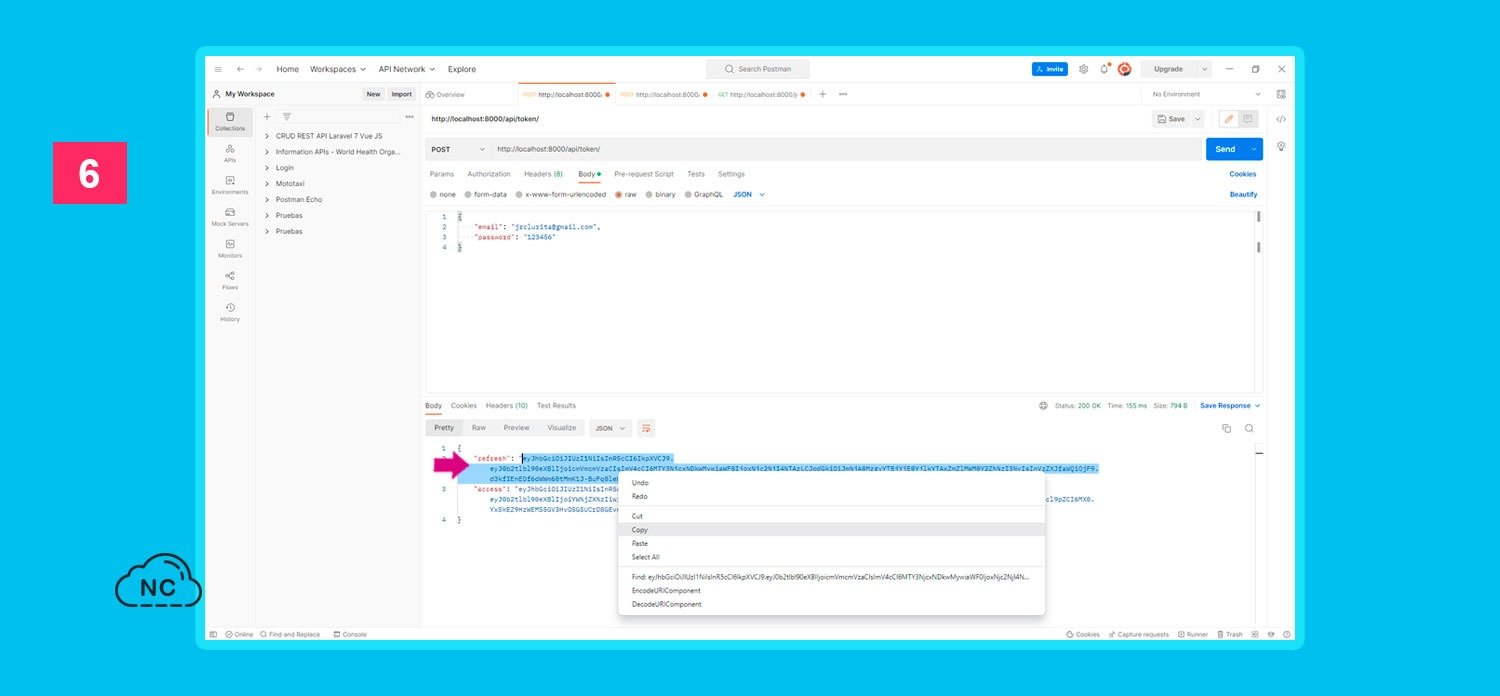
Task: Open the info lightbulb panel
Action: 1281,146
